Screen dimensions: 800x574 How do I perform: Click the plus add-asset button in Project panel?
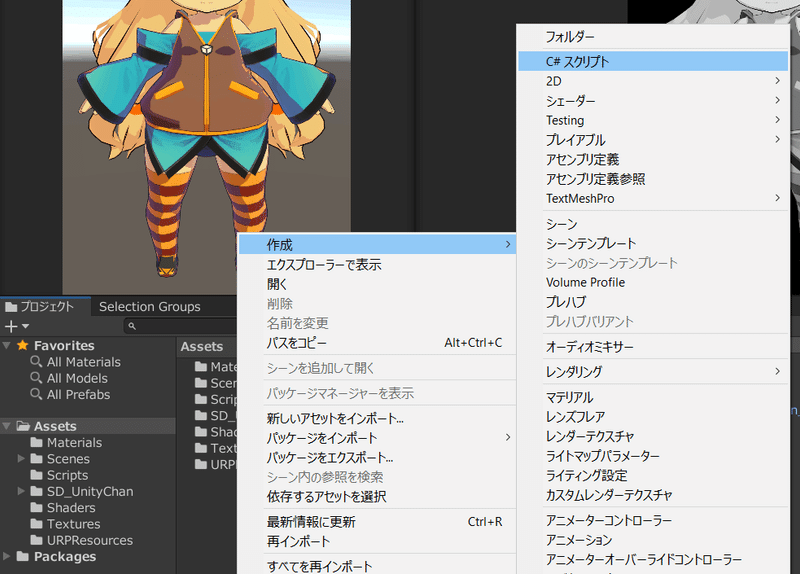tap(11, 326)
